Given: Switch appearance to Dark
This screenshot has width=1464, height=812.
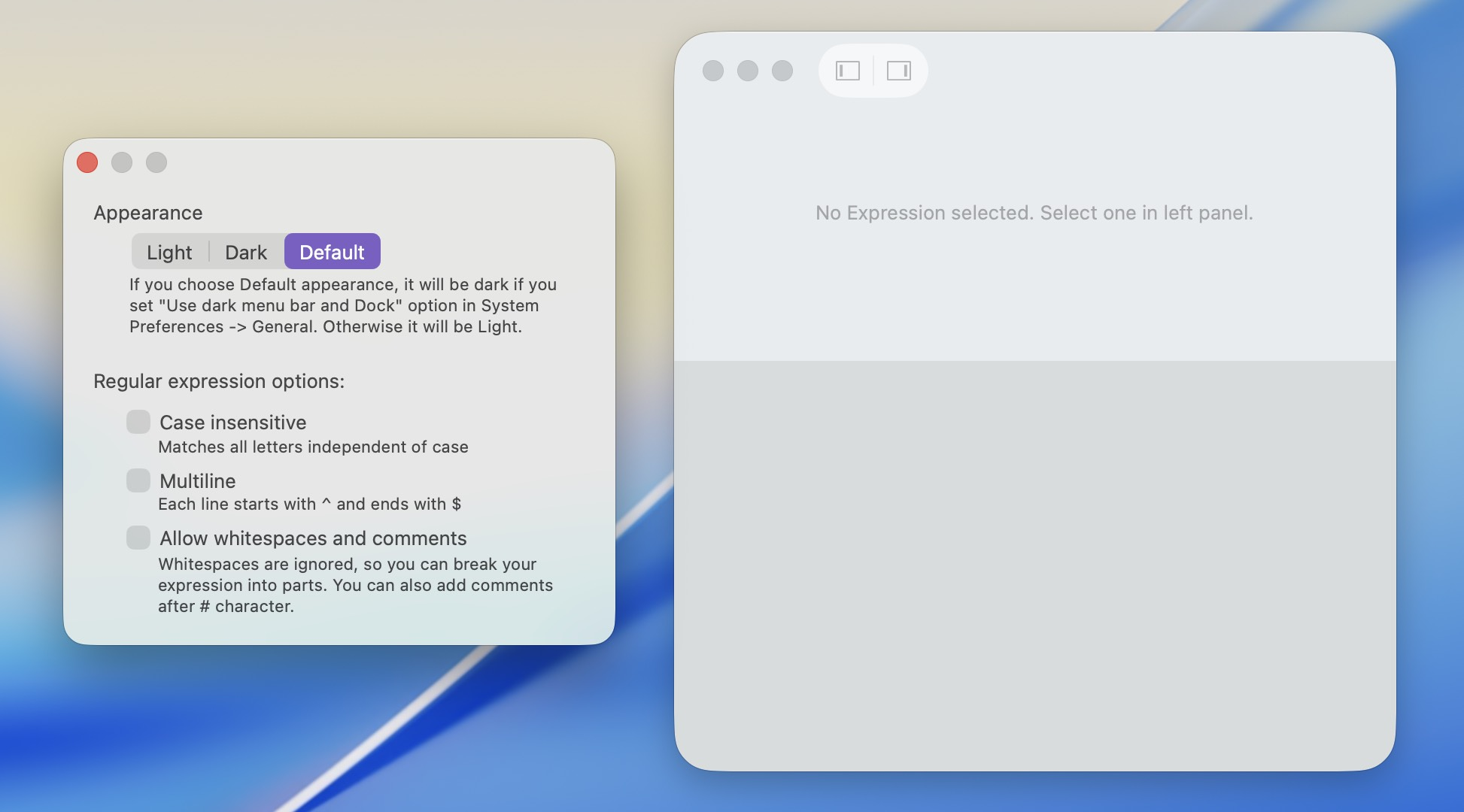Looking at the screenshot, I should click(x=246, y=252).
